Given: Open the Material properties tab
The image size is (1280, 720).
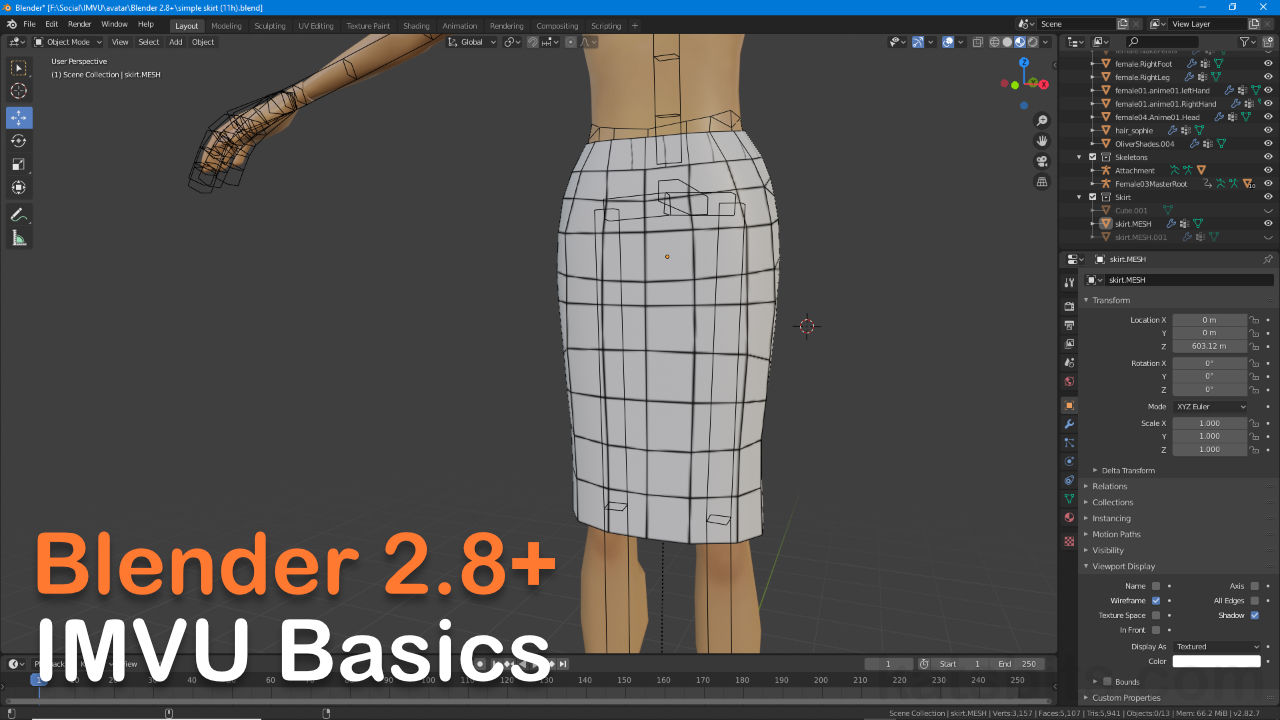Looking at the screenshot, I should (1069, 518).
